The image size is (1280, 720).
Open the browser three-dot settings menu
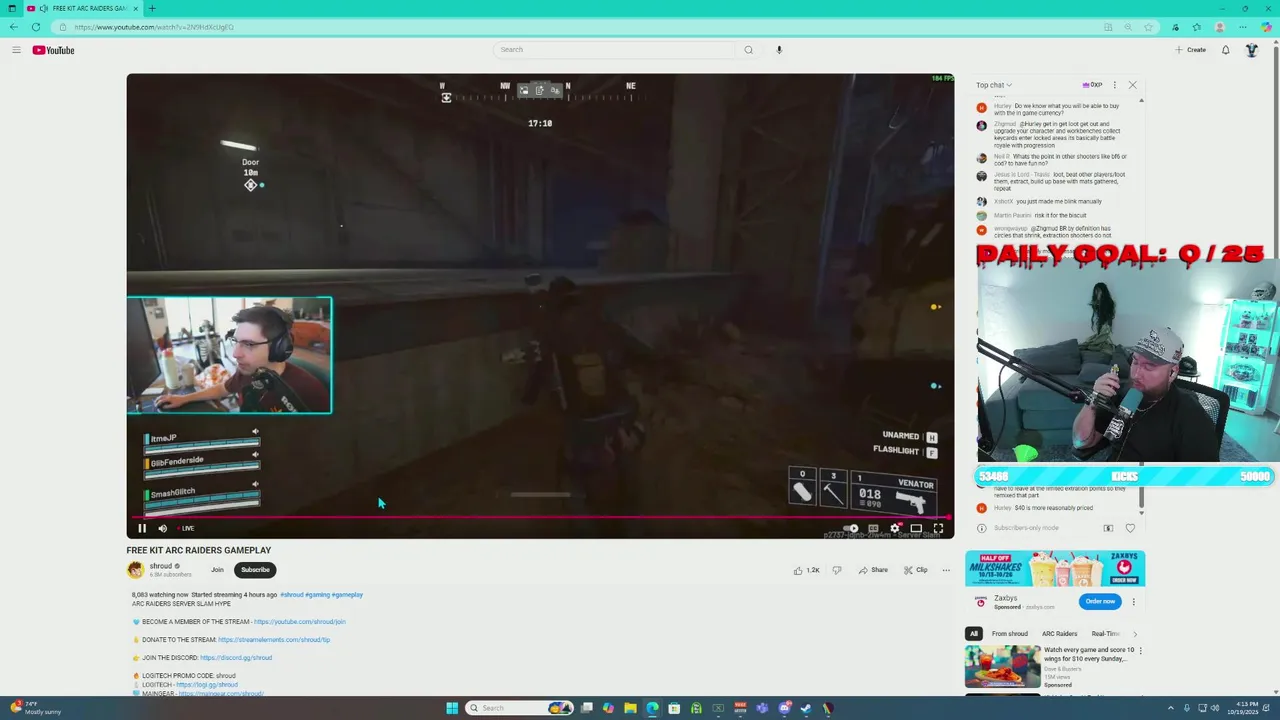pos(1243,27)
